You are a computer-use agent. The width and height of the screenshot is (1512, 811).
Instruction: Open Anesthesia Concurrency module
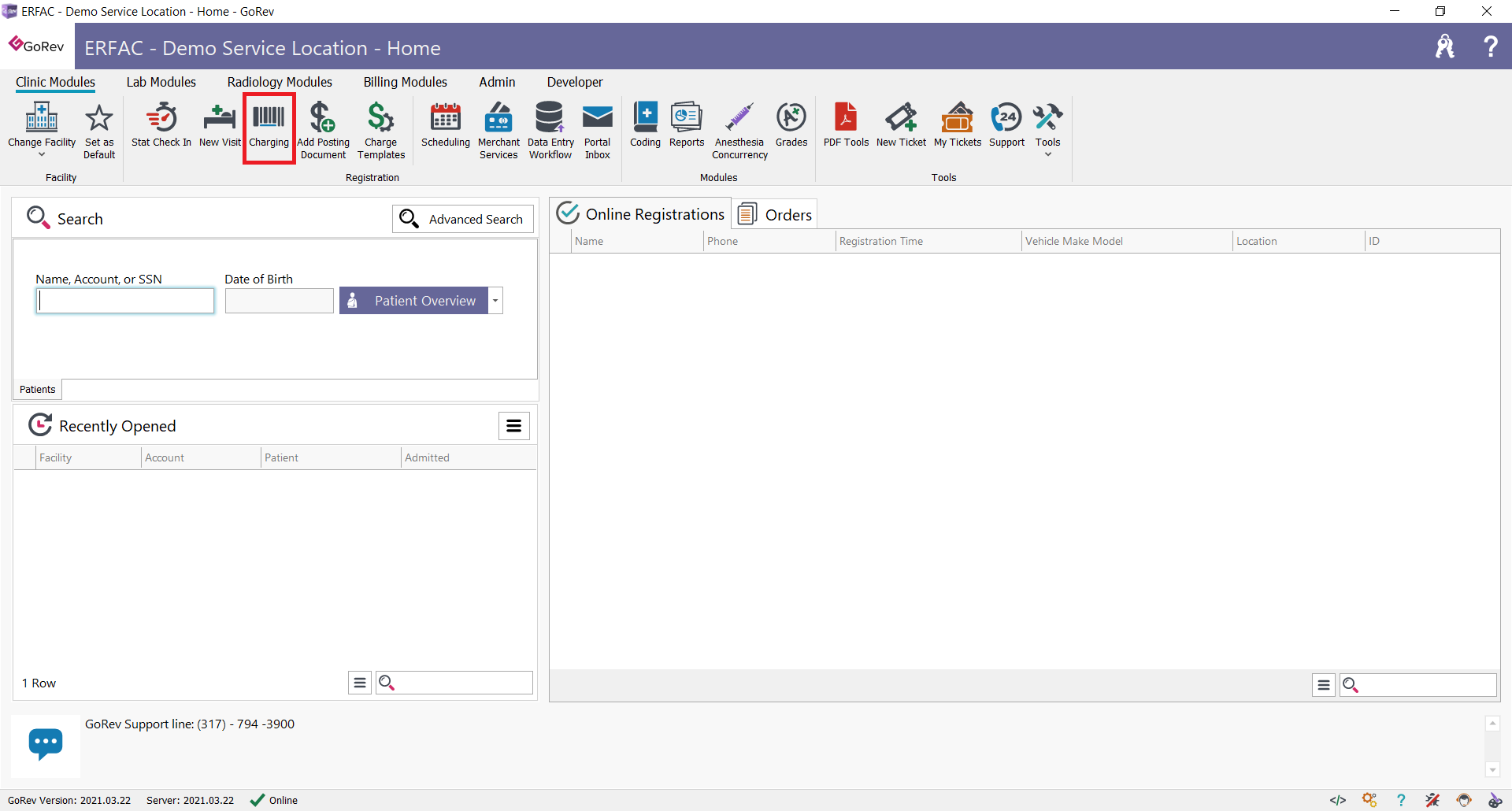click(739, 131)
